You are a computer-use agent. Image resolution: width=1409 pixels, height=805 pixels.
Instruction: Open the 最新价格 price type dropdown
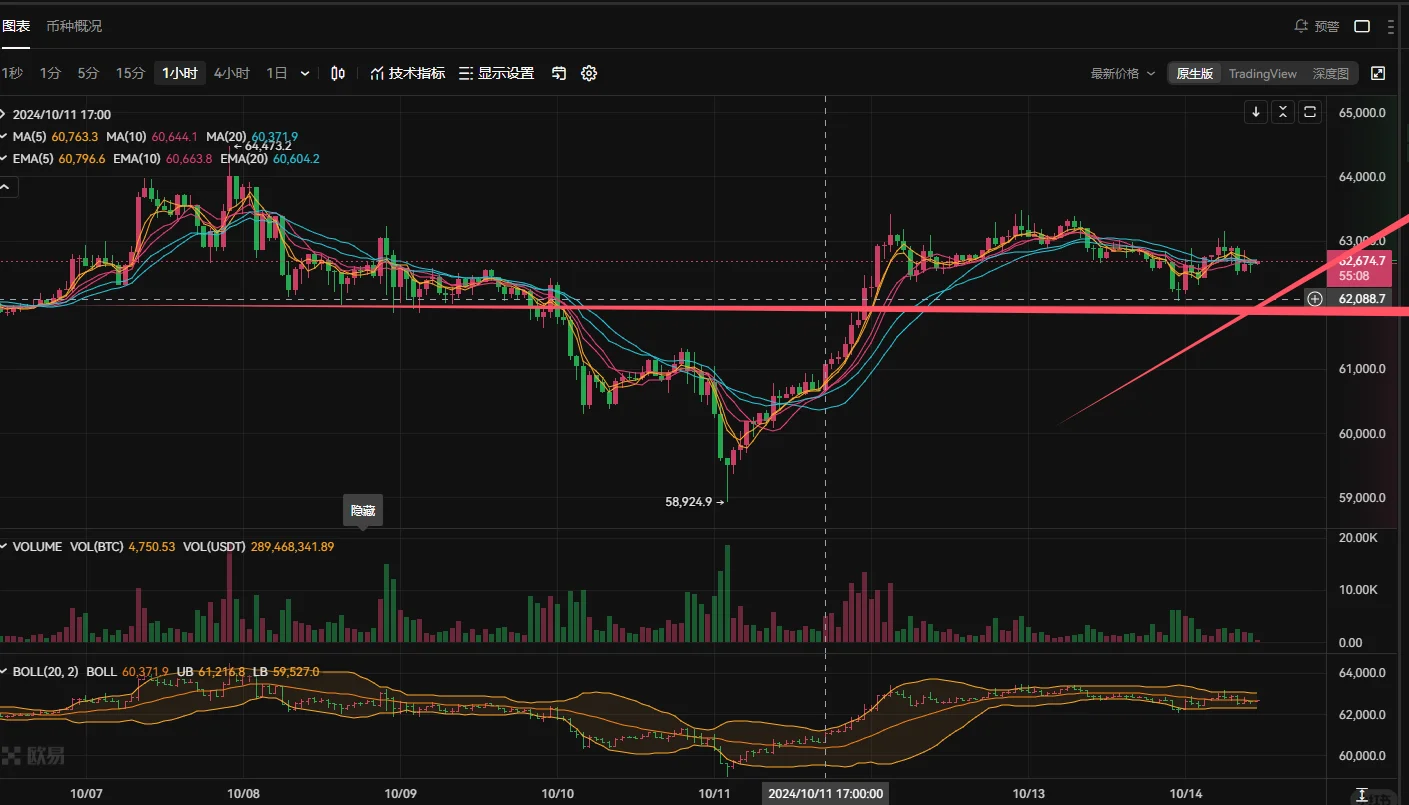1122,73
